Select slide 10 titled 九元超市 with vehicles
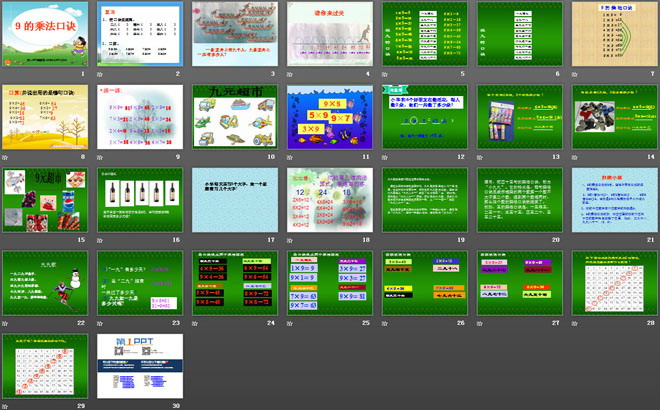 [235, 117]
